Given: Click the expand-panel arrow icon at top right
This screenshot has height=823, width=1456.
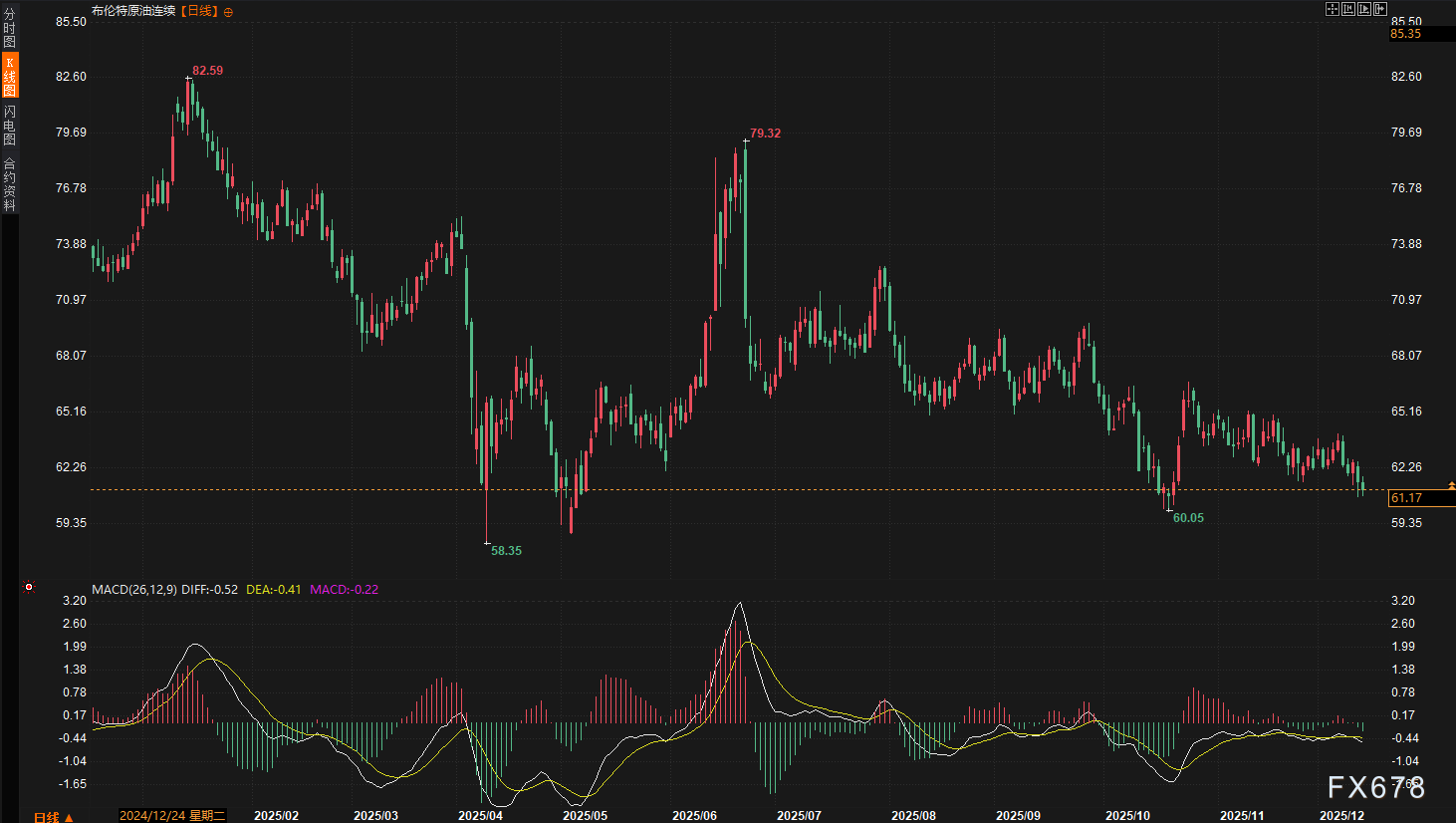Looking at the screenshot, I should tap(1379, 9).
